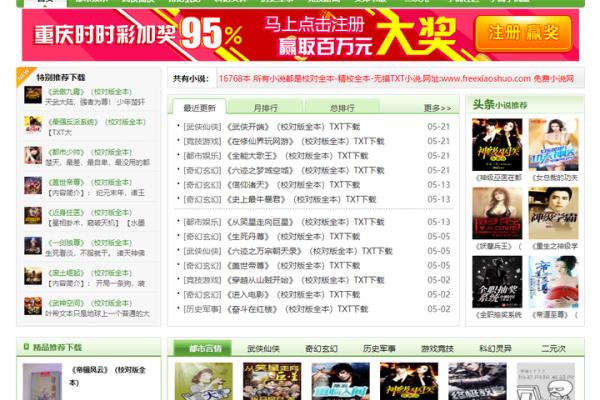The image size is (600, 400).
Task: Open 《六迹之梦域空城》 download link
Action: tap(305, 170)
